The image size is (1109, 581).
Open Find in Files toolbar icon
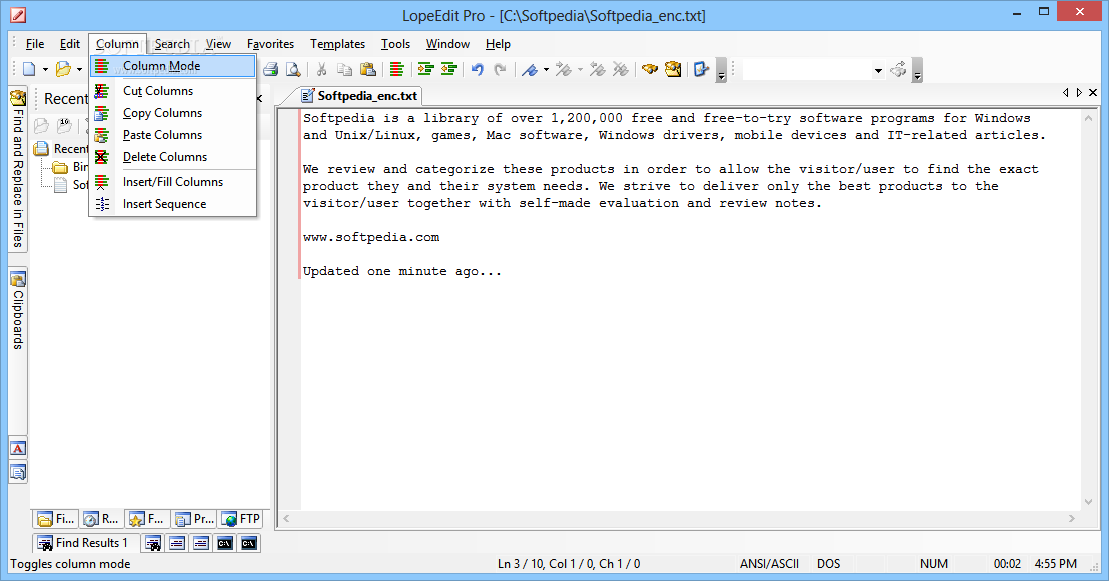coord(673,69)
